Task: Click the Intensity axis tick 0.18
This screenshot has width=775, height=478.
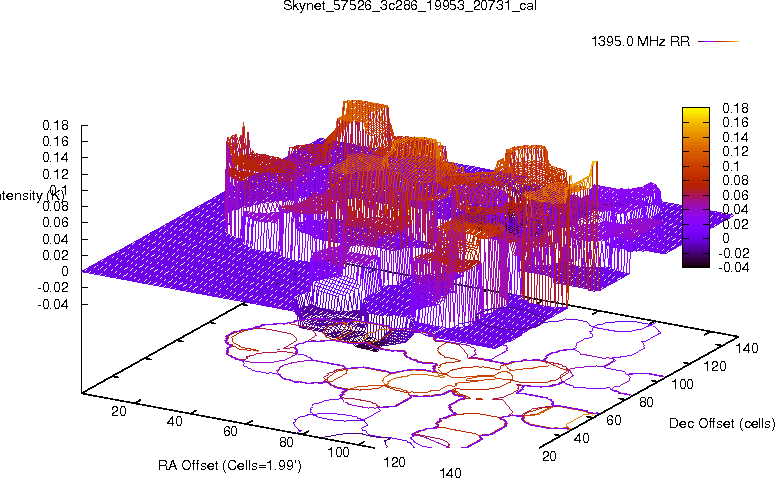Action: click(x=55, y=125)
